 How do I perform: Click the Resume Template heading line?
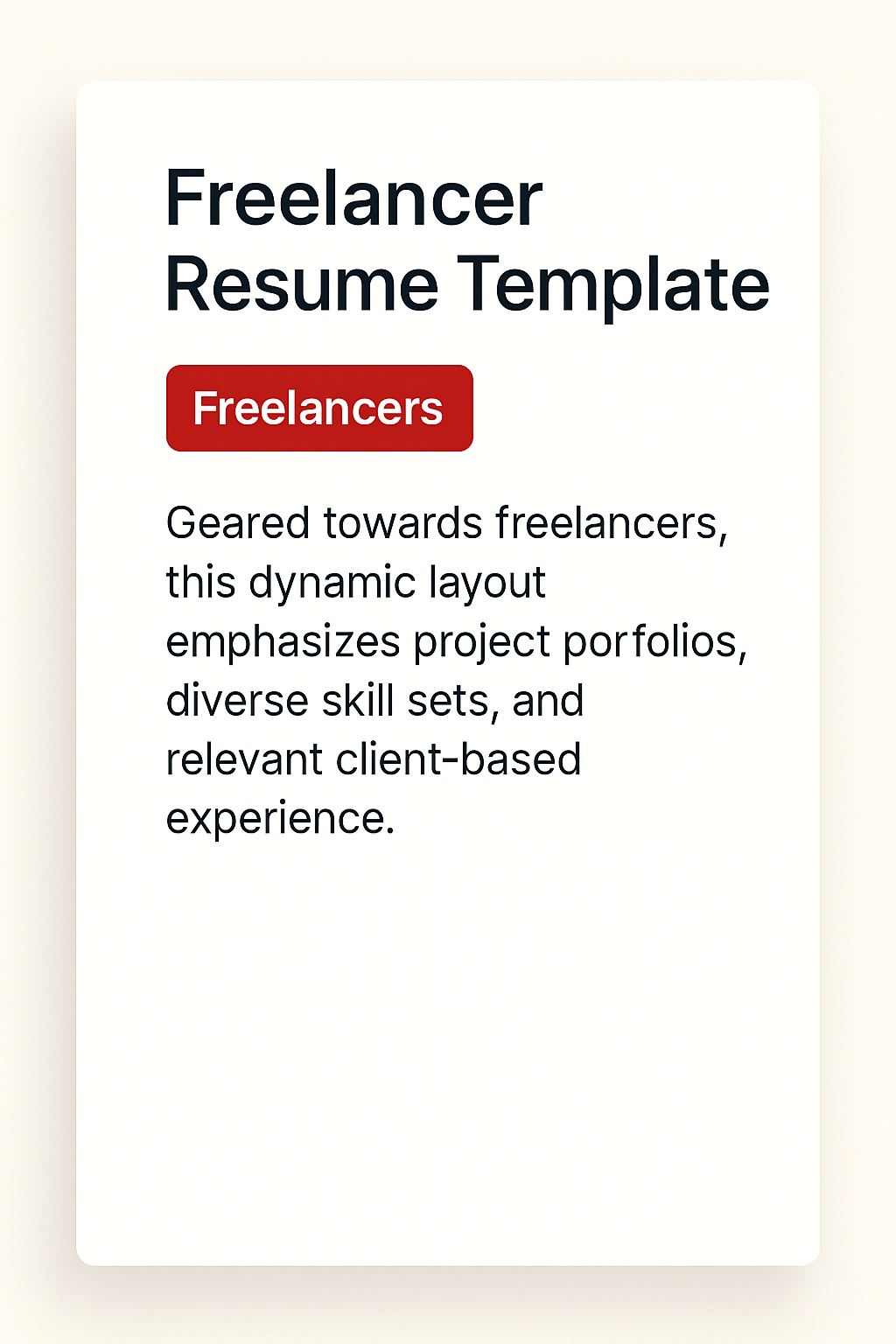point(467,285)
